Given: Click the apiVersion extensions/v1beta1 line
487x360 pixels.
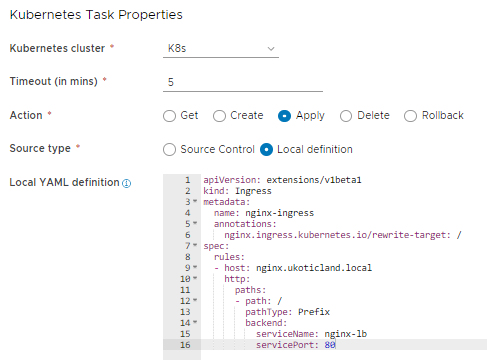Looking at the screenshot, I should (x=282, y=180).
